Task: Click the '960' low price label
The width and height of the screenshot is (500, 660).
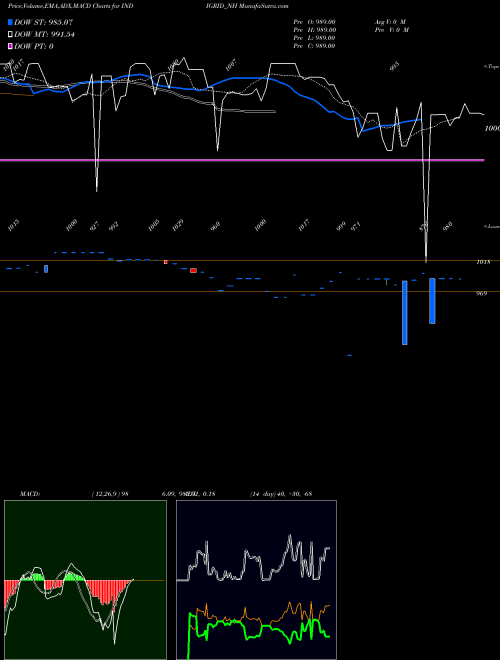Action: point(215,226)
